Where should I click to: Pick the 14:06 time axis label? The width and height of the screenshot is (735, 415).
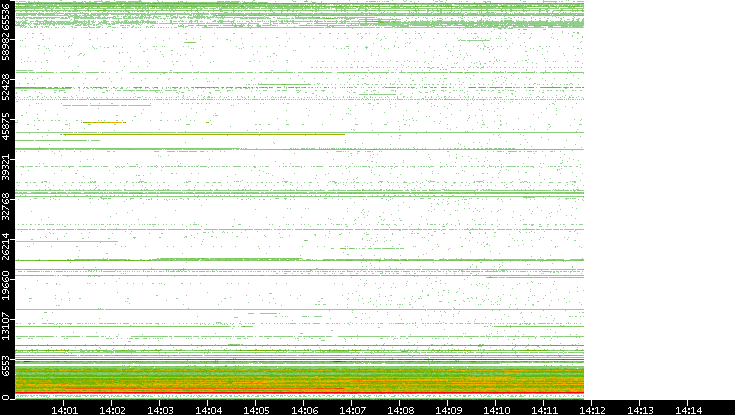pyautogui.click(x=304, y=409)
